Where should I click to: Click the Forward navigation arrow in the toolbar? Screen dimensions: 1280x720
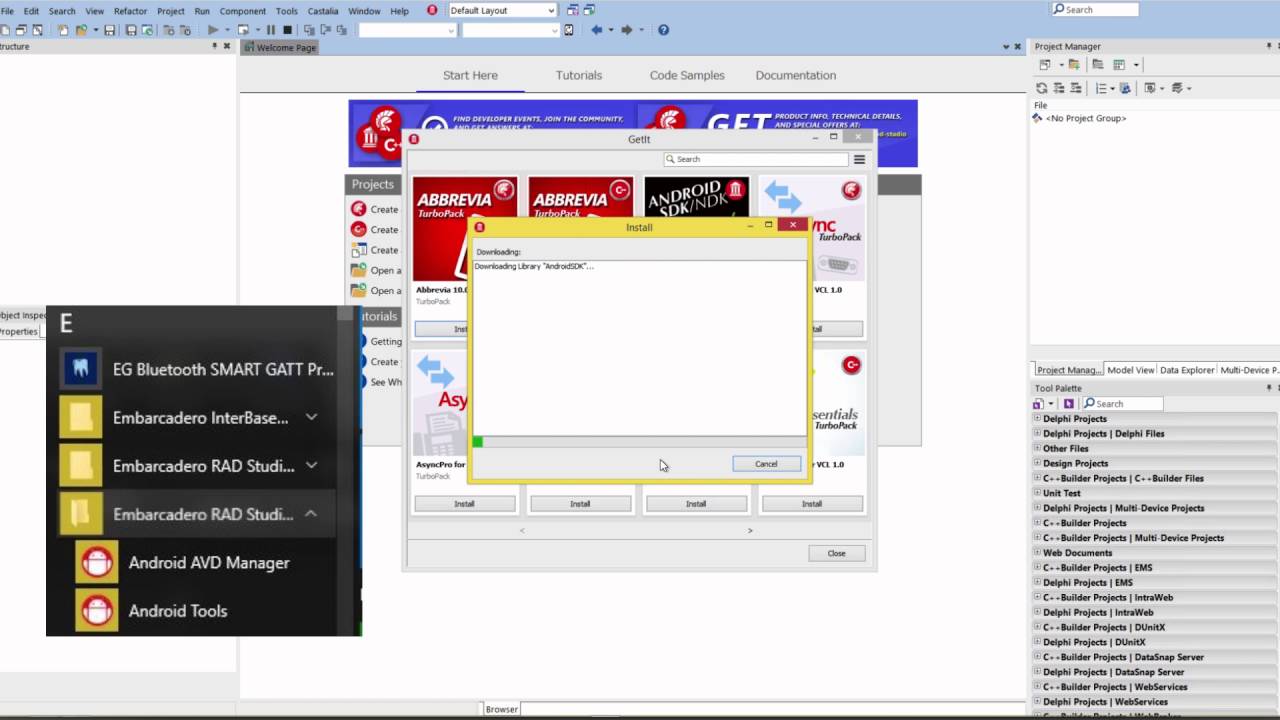(627, 30)
